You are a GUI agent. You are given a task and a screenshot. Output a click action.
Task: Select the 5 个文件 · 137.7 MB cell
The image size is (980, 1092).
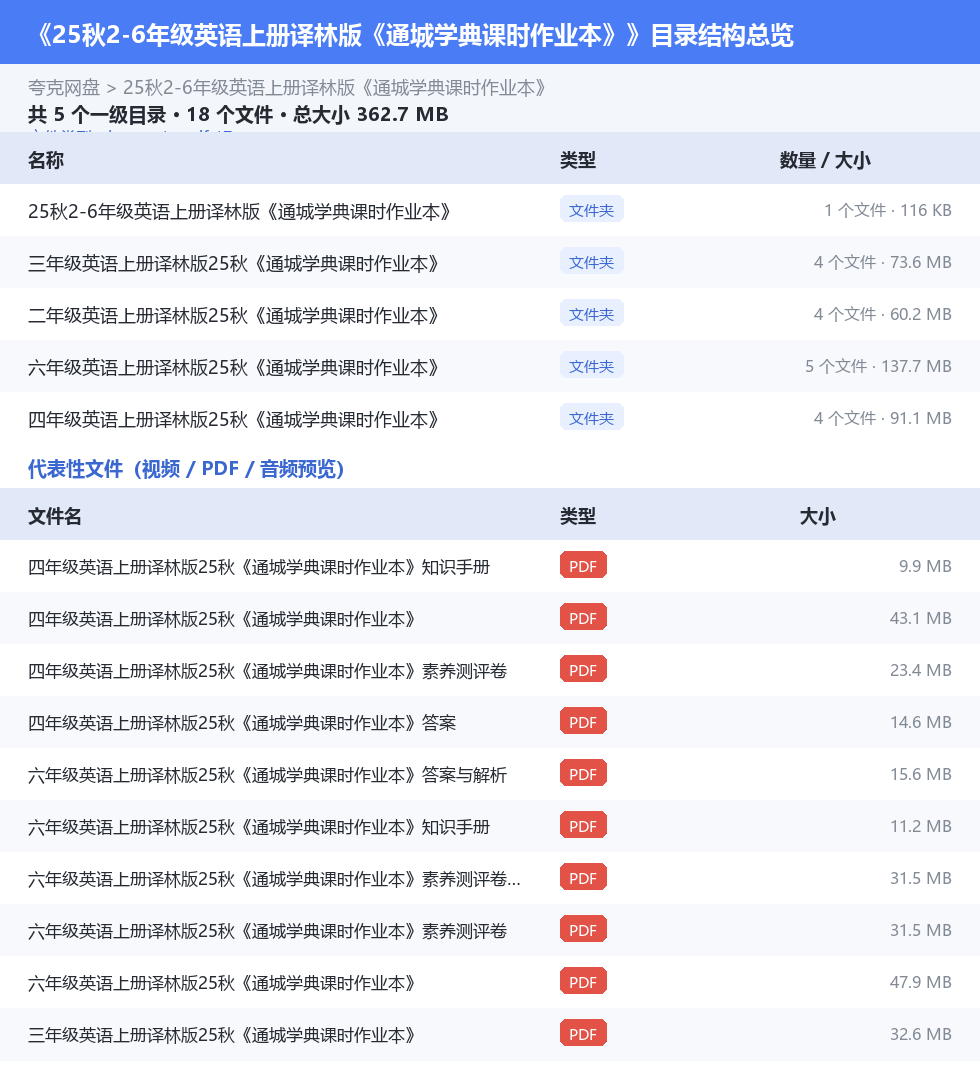point(878,366)
